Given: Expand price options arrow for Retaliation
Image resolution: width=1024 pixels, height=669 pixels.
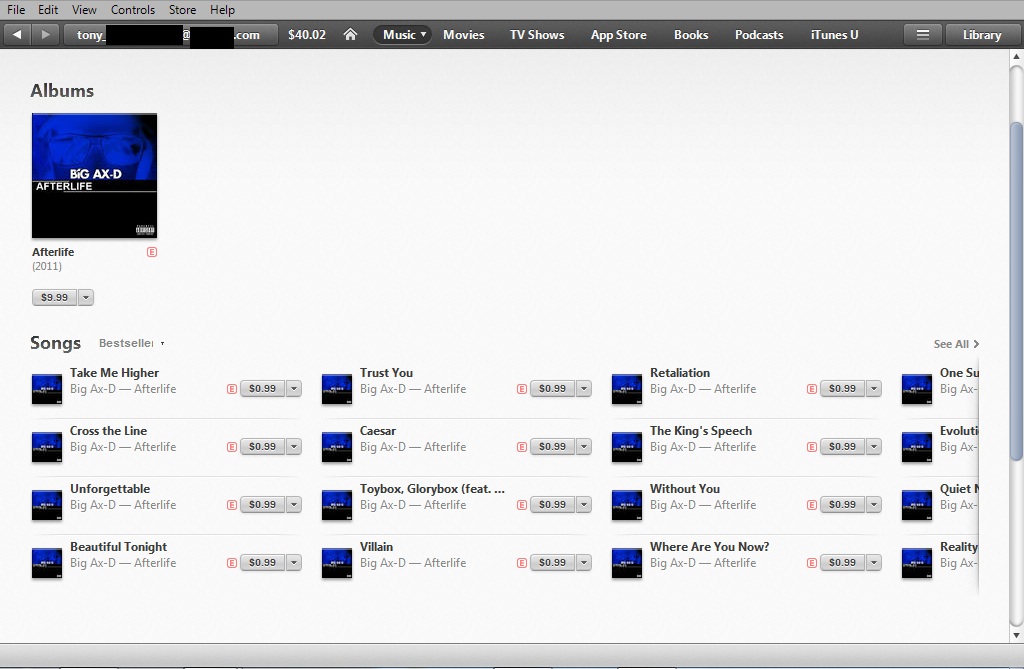Looking at the screenshot, I should coord(874,389).
